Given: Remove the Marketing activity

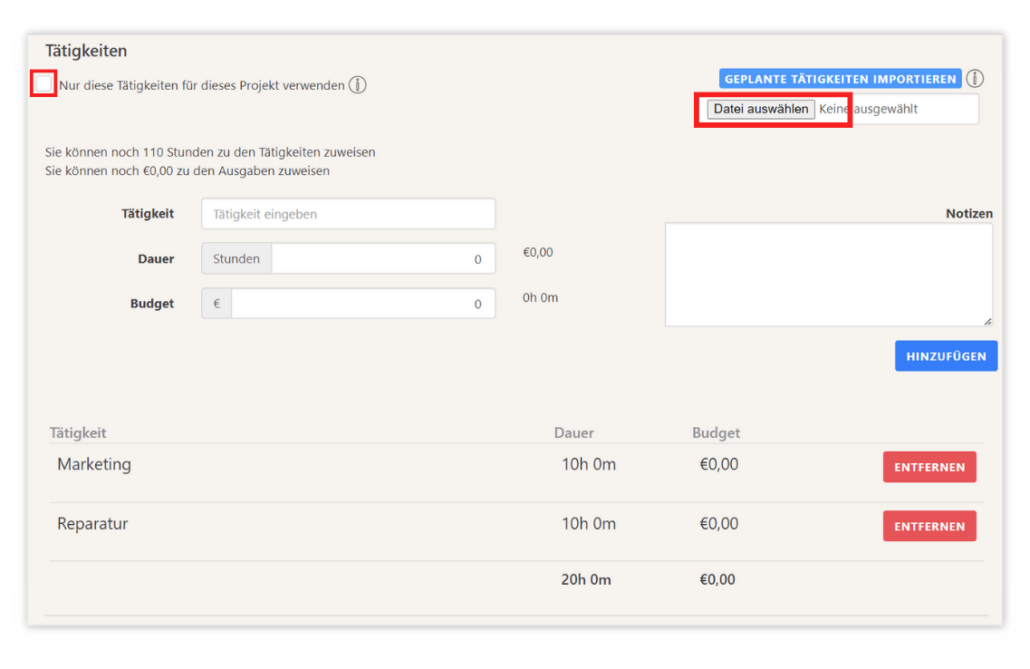Looking at the screenshot, I should (929, 467).
